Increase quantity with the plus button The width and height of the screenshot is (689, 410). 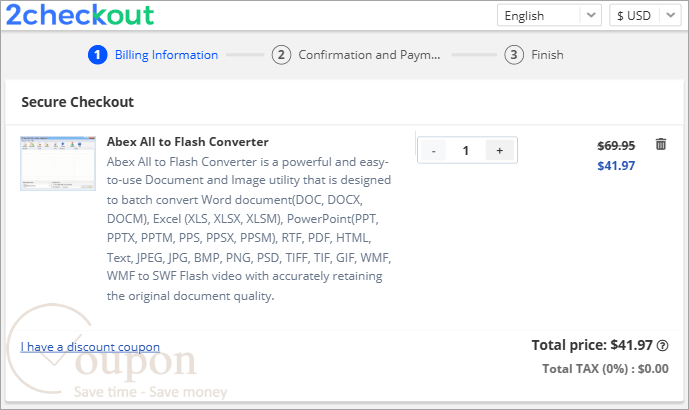pos(500,151)
